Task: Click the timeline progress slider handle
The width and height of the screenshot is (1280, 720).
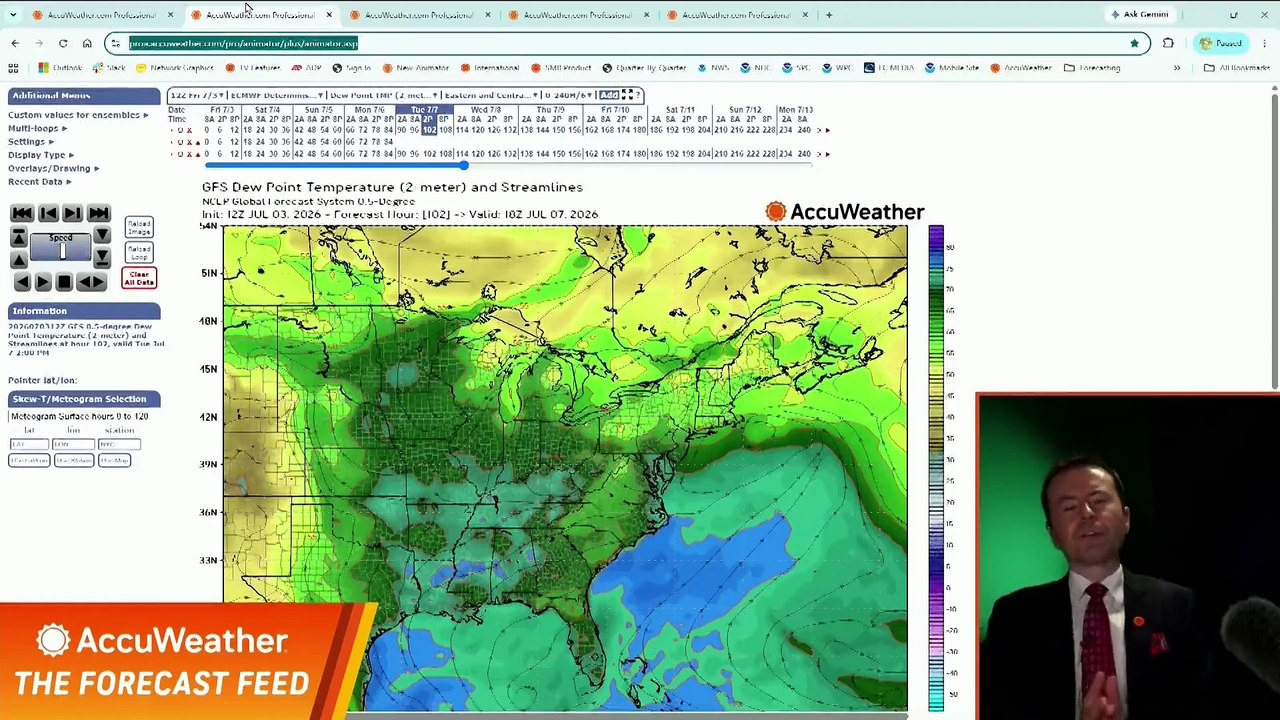Action: coord(464,165)
